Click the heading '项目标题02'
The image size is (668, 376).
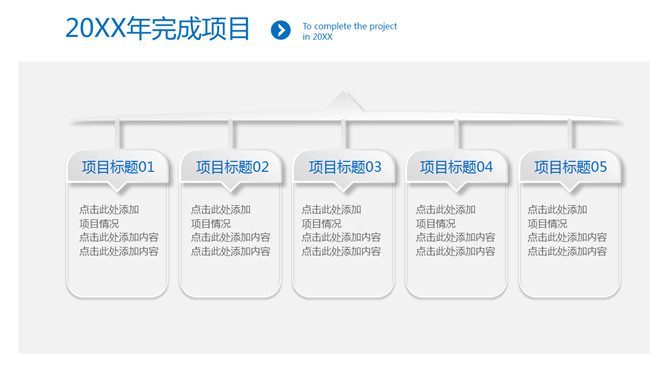(233, 167)
